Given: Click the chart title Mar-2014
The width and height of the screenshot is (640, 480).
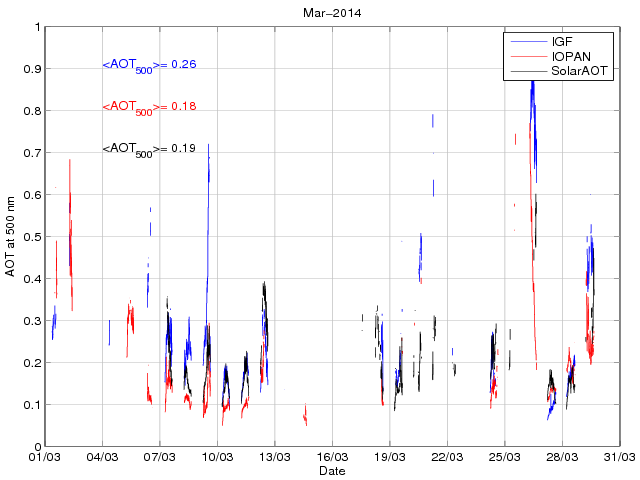Looking at the screenshot, I should [x=332, y=13].
